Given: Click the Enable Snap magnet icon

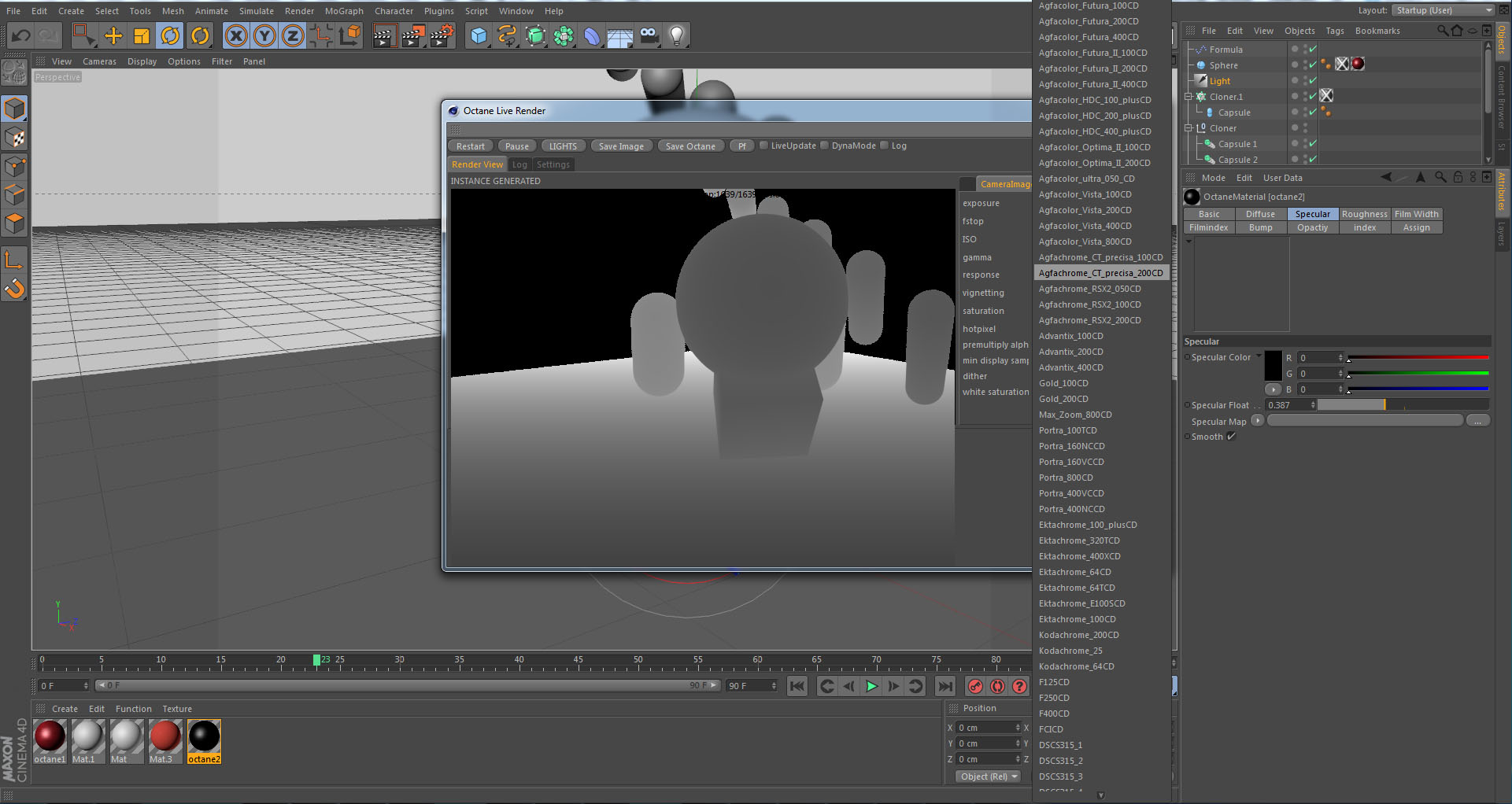Looking at the screenshot, I should pyautogui.click(x=15, y=289).
